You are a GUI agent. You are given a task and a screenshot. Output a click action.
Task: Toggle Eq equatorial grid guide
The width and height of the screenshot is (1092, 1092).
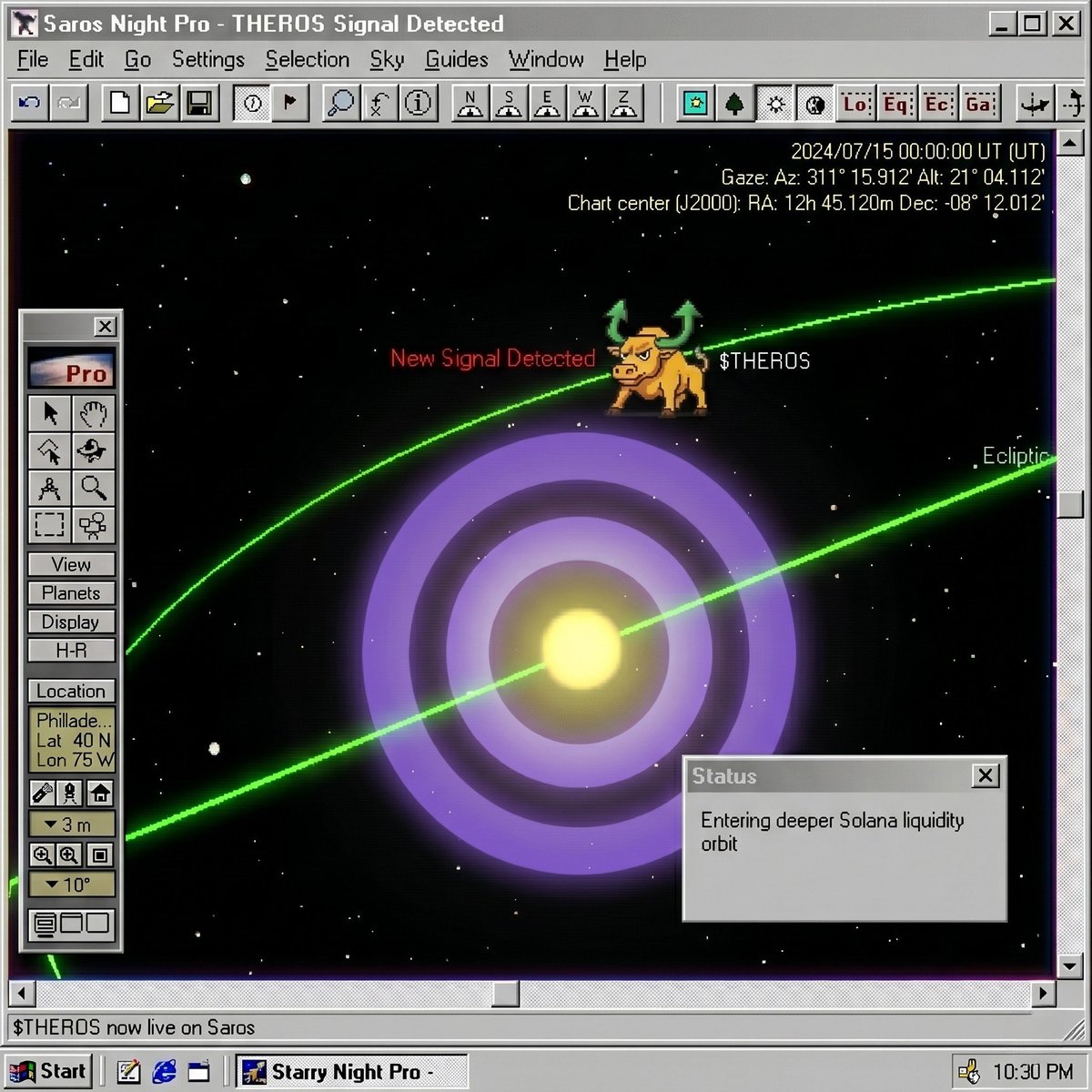pos(897,104)
